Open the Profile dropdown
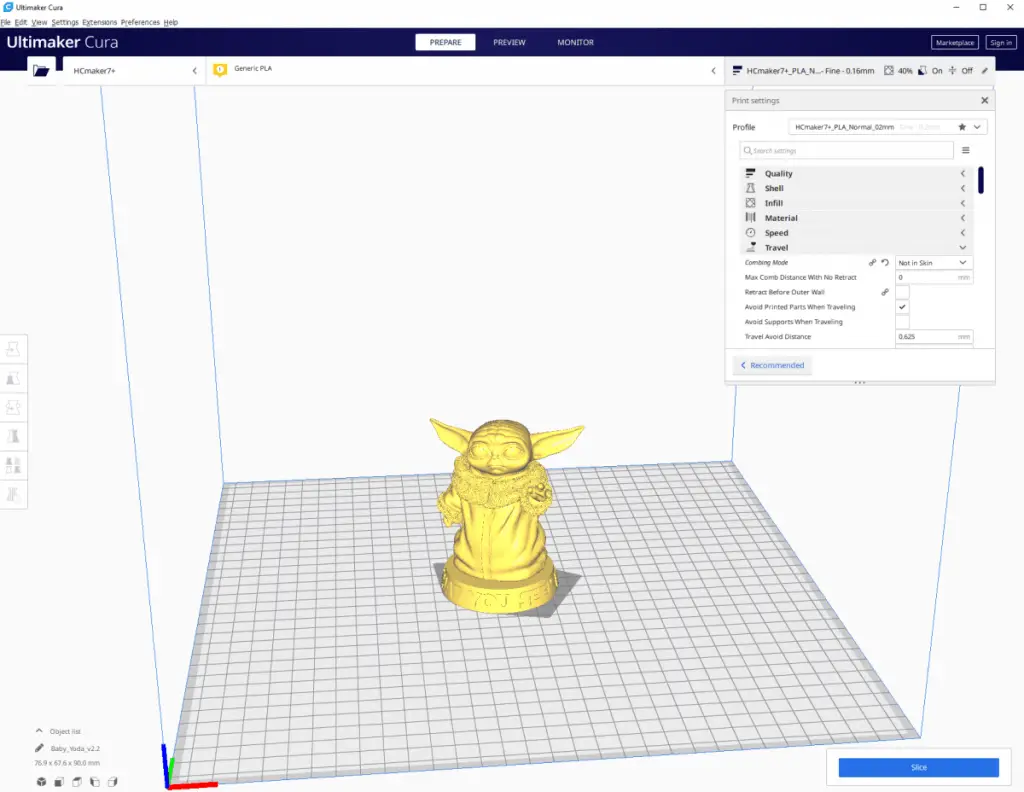 coord(888,127)
